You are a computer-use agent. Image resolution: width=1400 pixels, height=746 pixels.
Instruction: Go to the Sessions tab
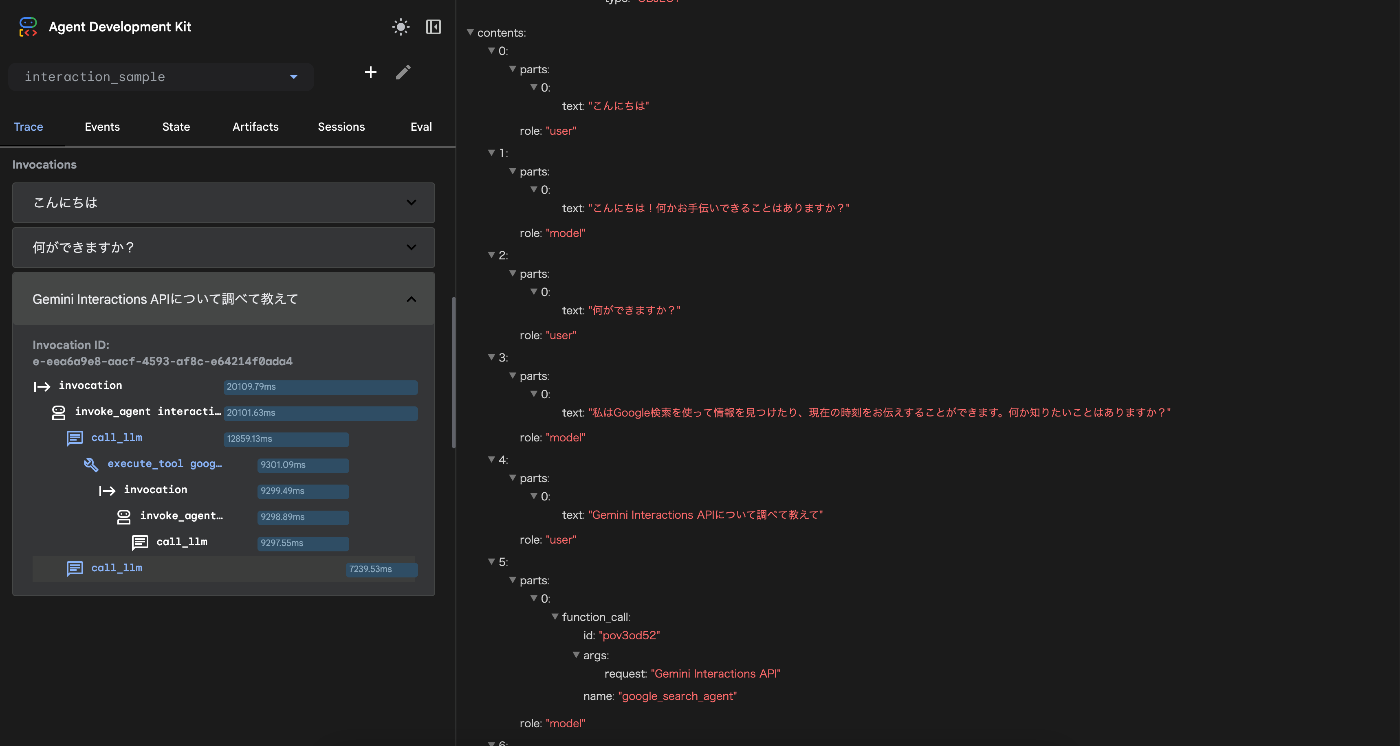point(342,127)
